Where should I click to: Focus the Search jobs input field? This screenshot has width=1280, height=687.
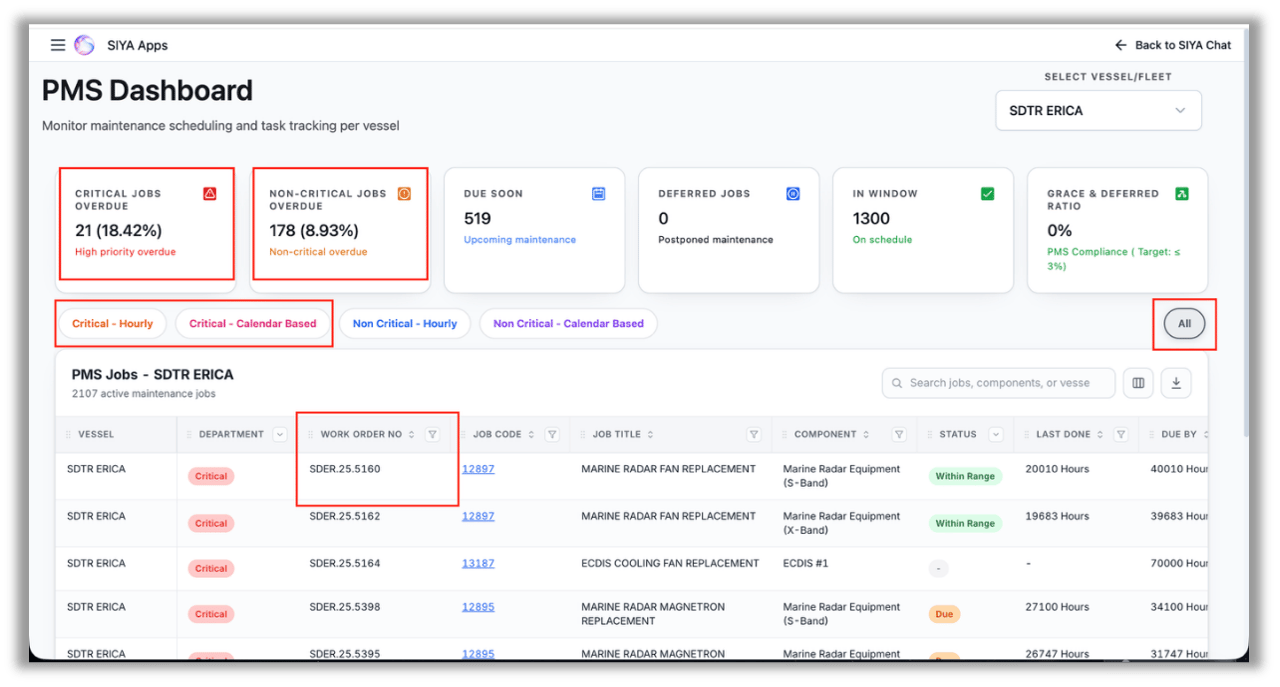point(999,383)
